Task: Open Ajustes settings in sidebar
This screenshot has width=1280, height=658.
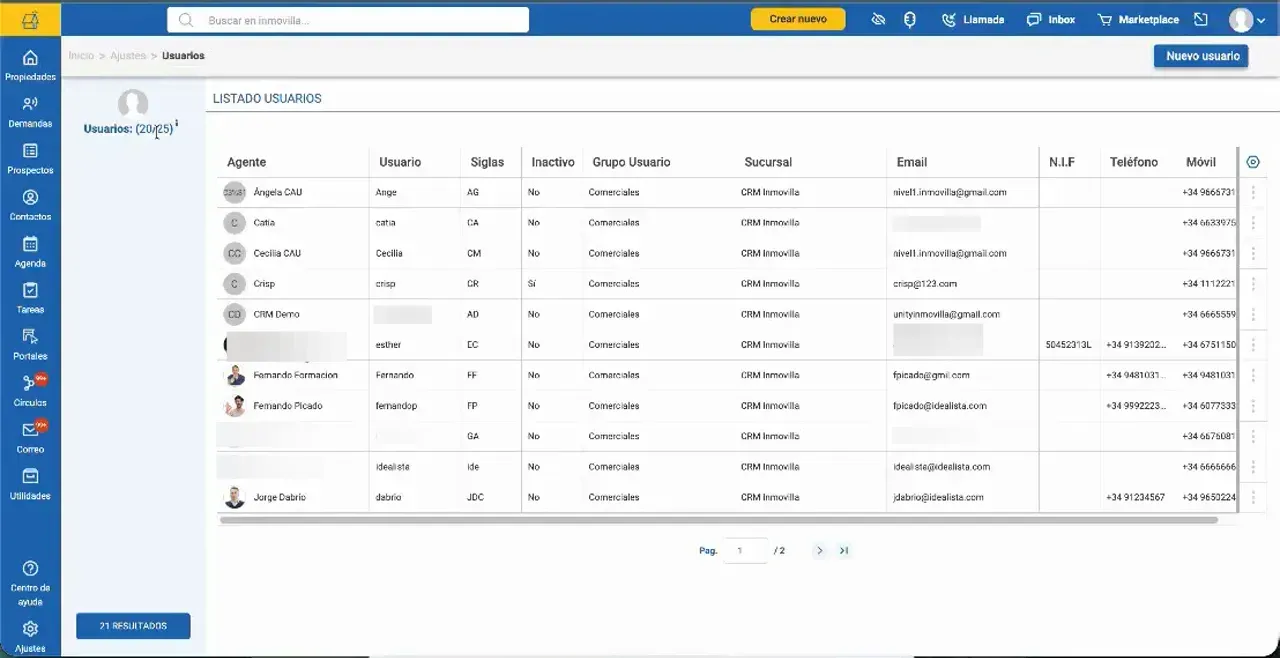Action: (x=30, y=636)
